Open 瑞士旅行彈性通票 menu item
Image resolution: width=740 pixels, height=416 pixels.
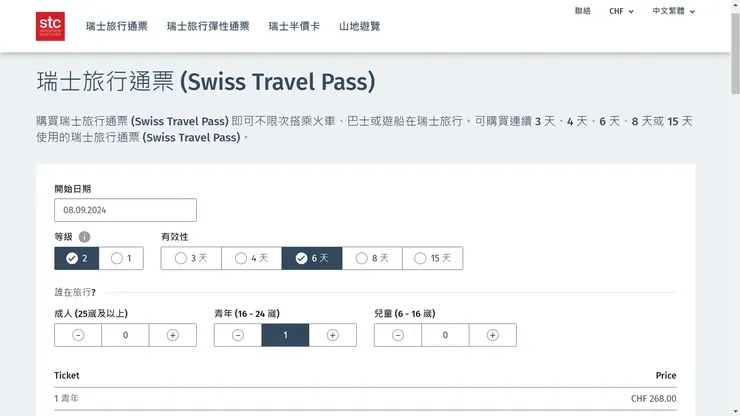pos(208,26)
